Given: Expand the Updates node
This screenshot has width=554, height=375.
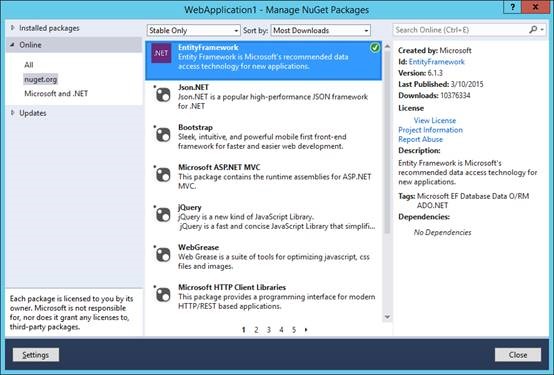Looking at the screenshot, I should click(12, 113).
